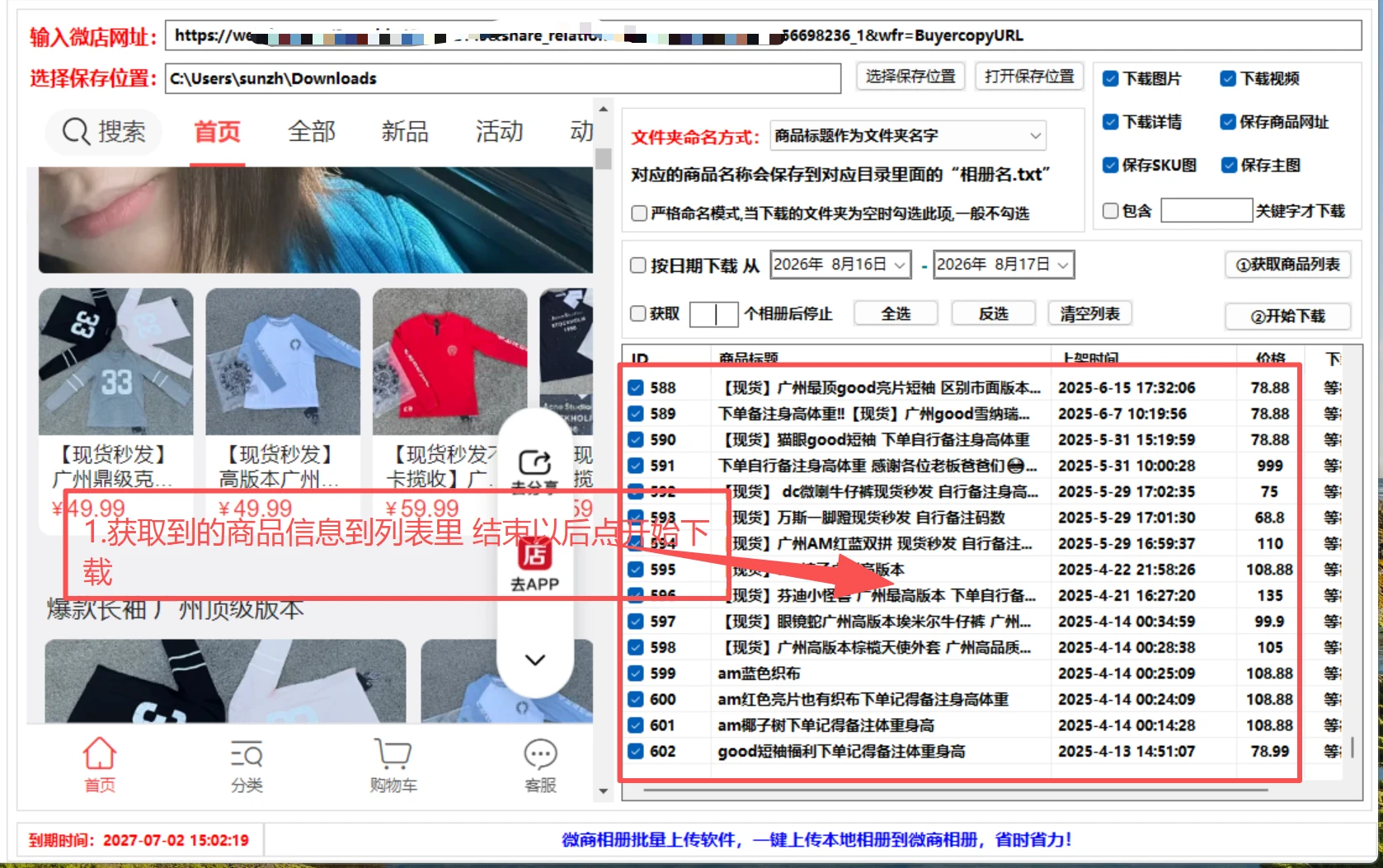Click the 到期时间 expiry date text

[x=139, y=840]
